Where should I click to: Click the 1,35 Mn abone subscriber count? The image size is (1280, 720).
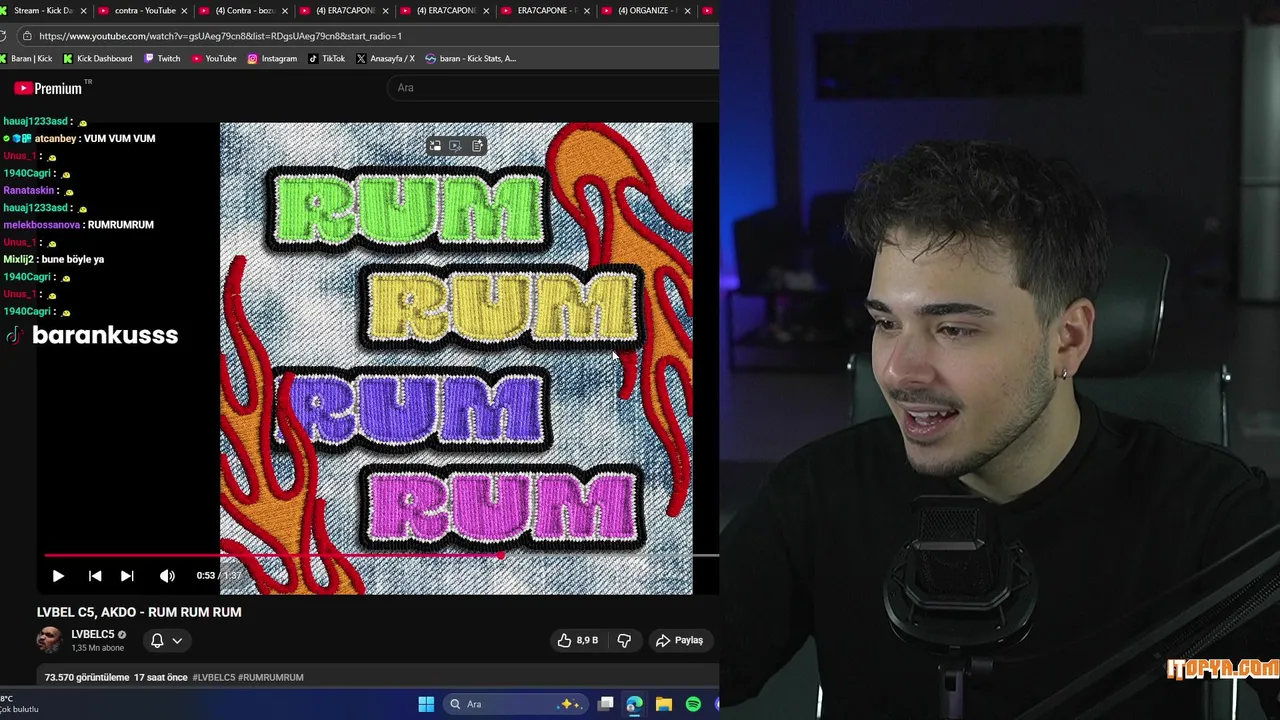click(x=98, y=648)
